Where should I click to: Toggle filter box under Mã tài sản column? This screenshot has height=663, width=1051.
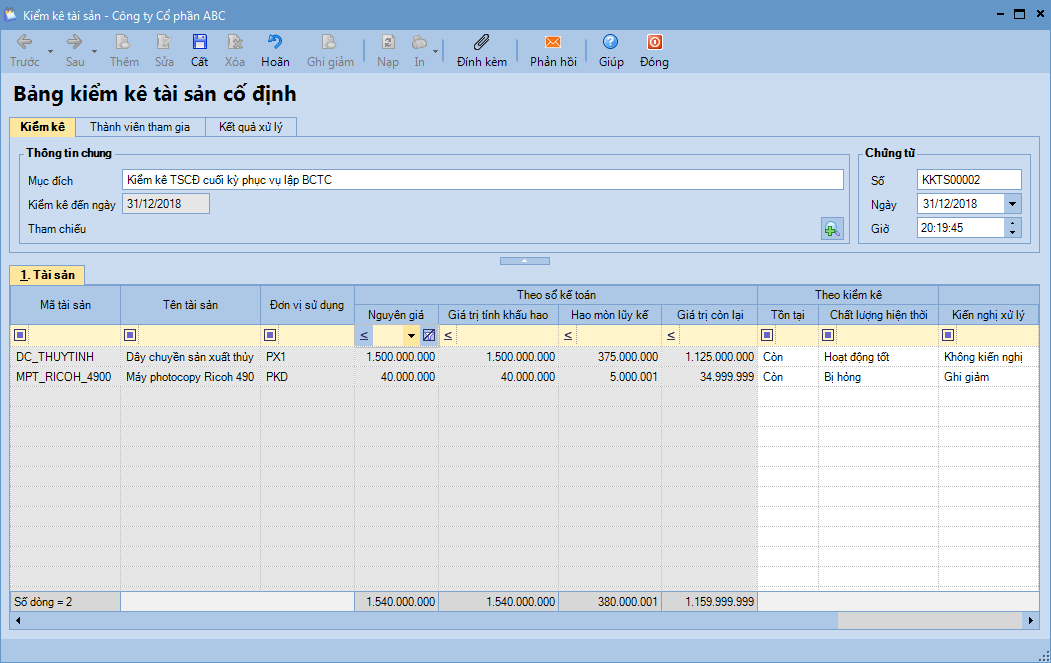tap(21, 336)
